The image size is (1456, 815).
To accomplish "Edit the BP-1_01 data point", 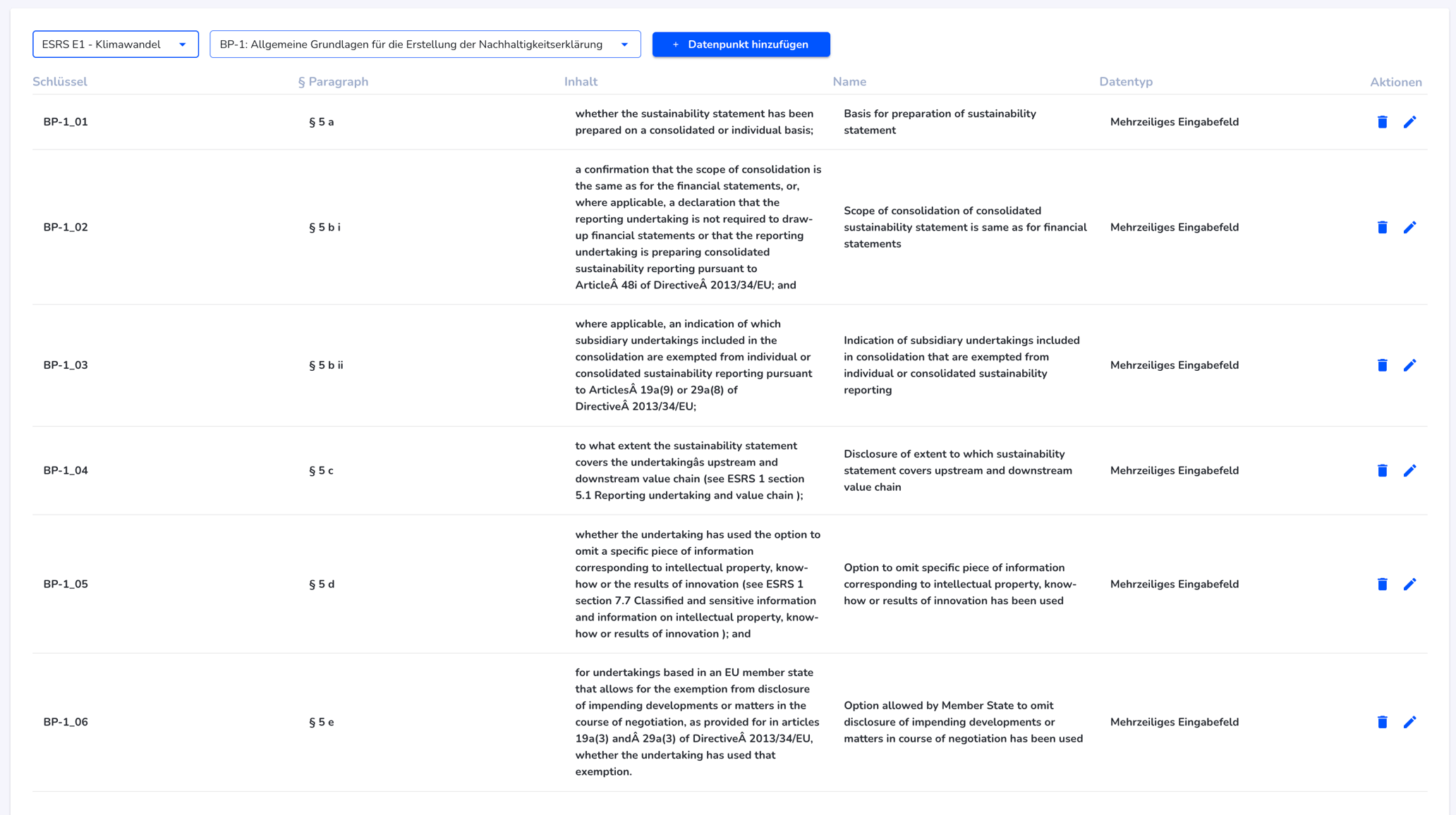I will 1409,122.
